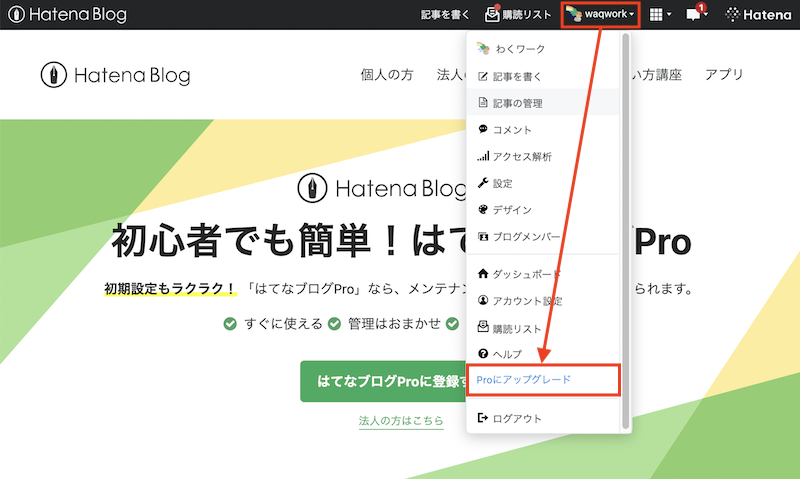
Task: Click the home icon beside ダッシュボード
Action: [x=483, y=273]
